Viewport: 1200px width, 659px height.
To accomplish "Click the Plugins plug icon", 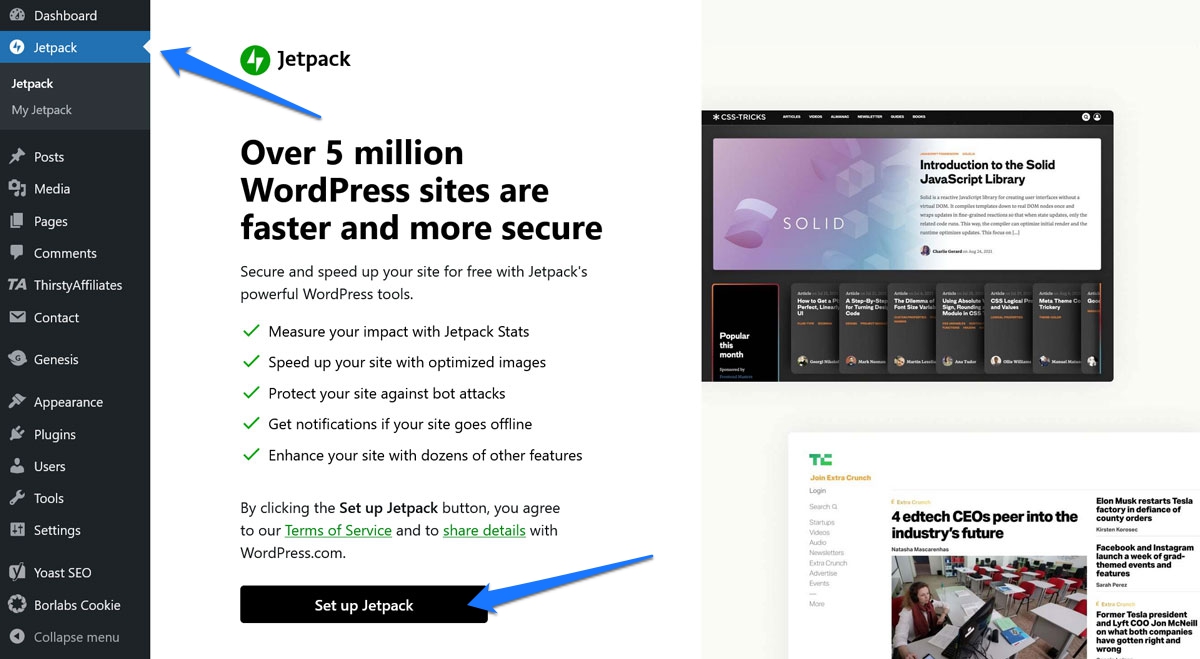I will [x=16, y=434].
